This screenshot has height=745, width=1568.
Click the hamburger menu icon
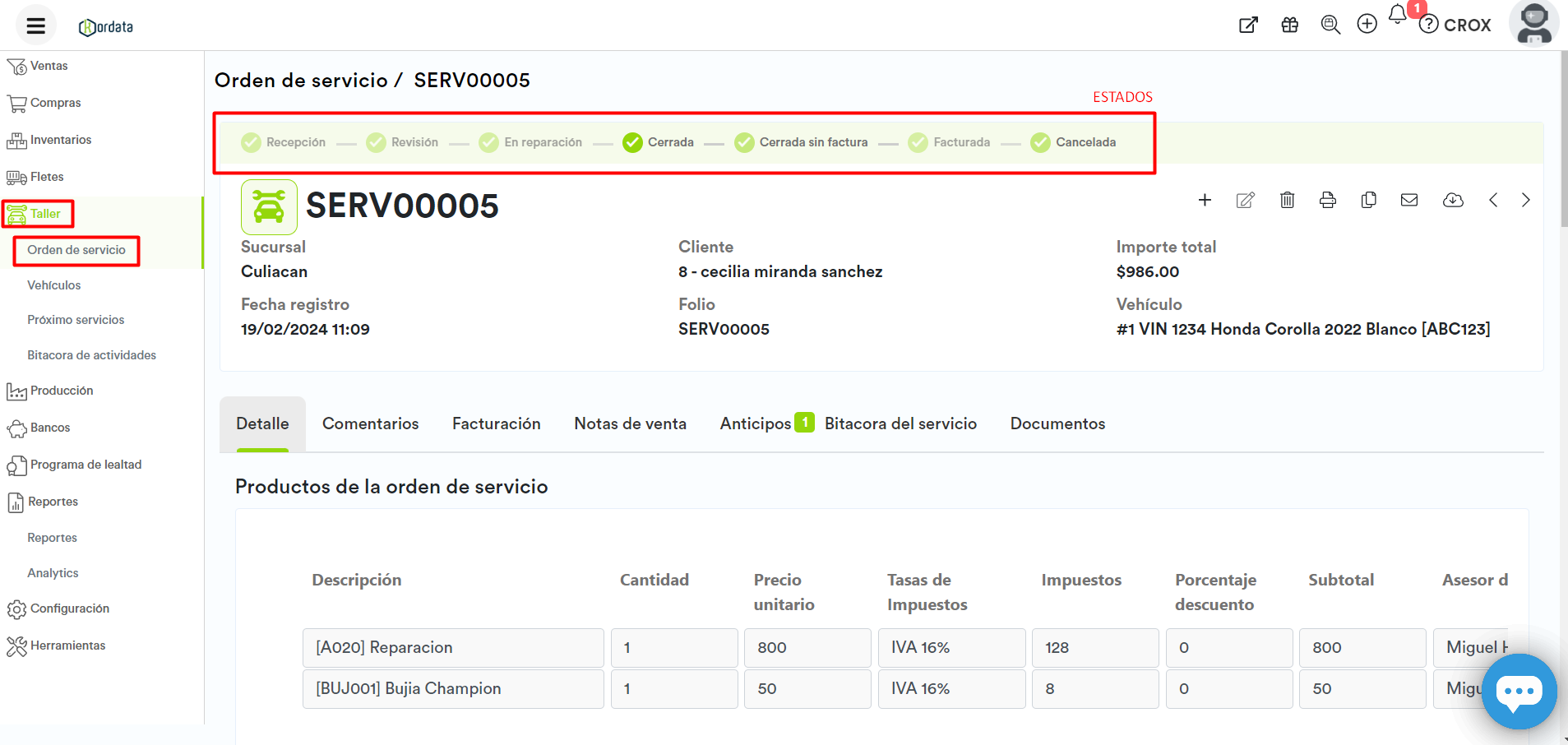point(35,24)
